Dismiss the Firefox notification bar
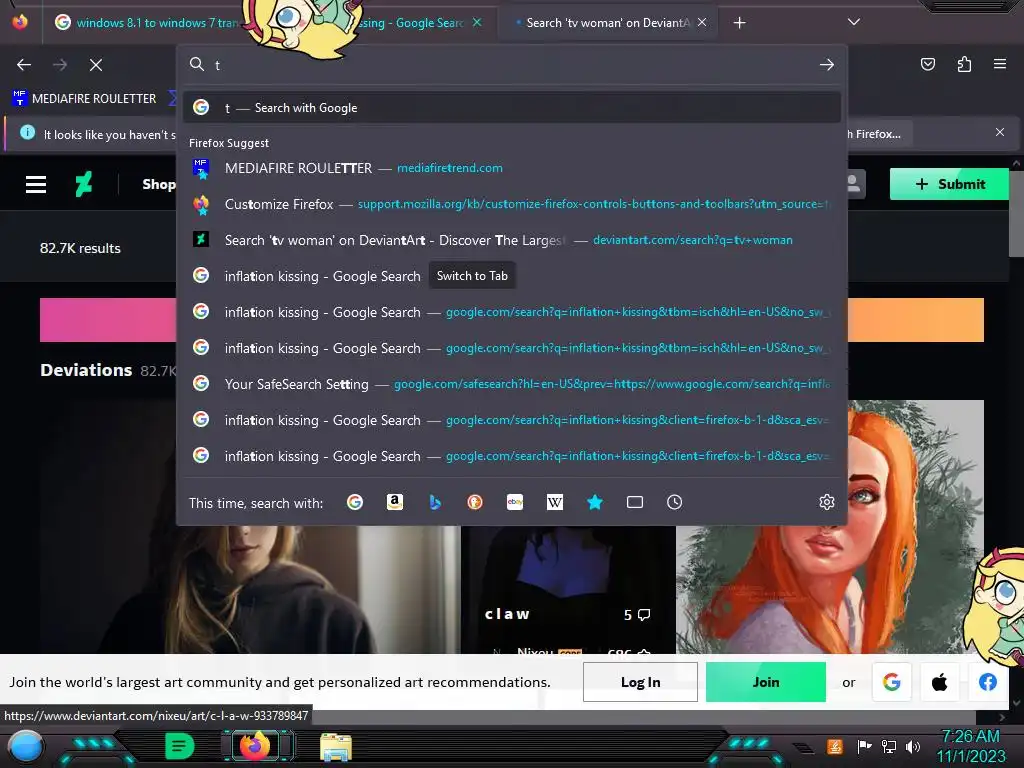The image size is (1024, 768). (1000, 133)
